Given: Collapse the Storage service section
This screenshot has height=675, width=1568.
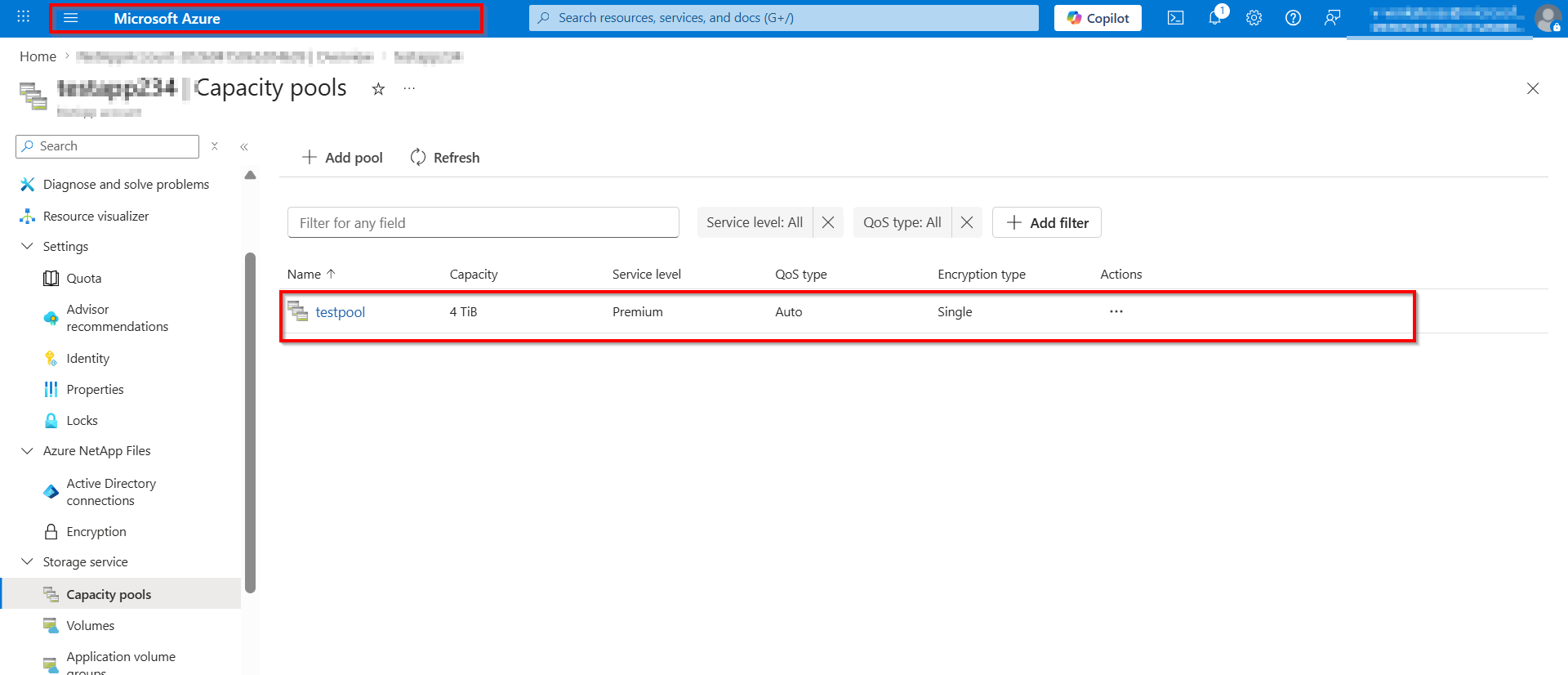Looking at the screenshot, I should pos(27,561).
